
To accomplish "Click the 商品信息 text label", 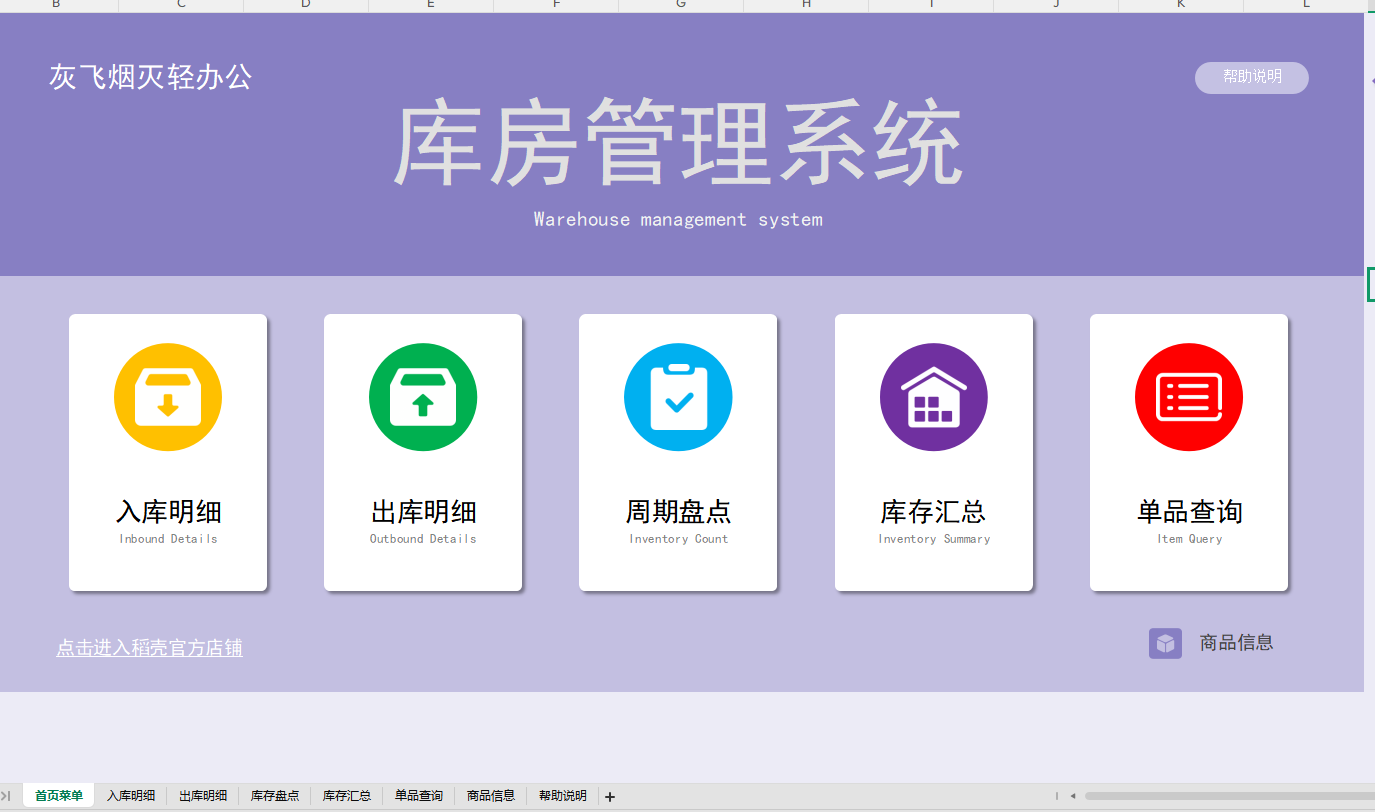I will click(x=1236, y=643).
